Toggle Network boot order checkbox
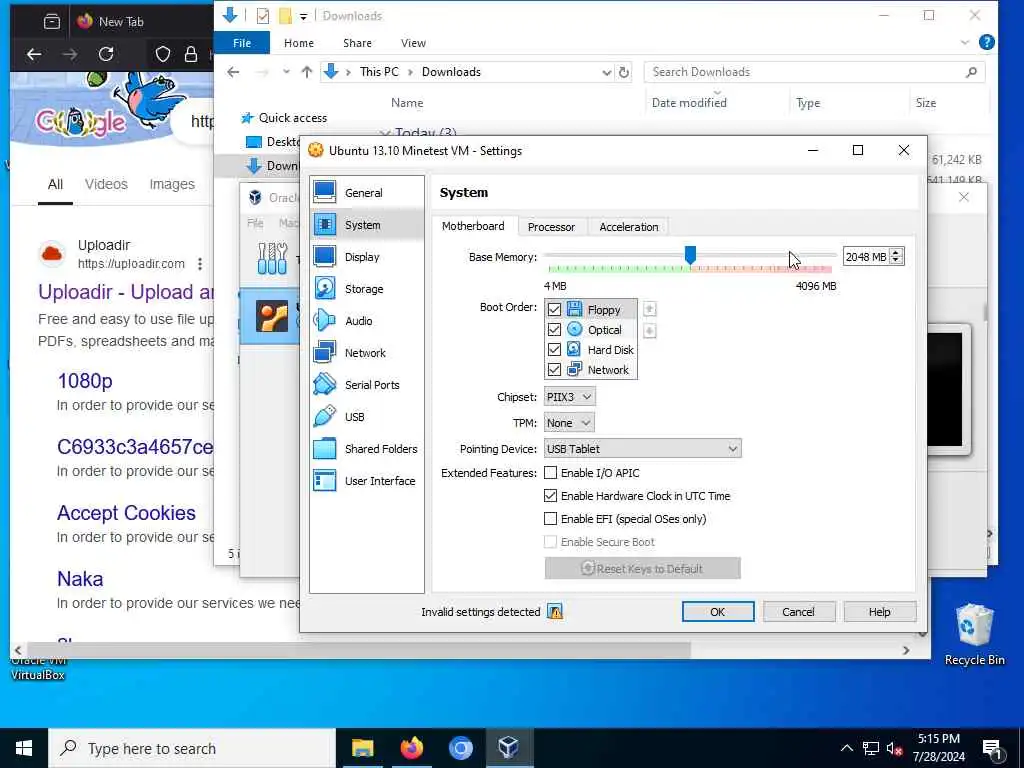The height and width of the screenshot is (768, 1024). [x=554, y=370]
